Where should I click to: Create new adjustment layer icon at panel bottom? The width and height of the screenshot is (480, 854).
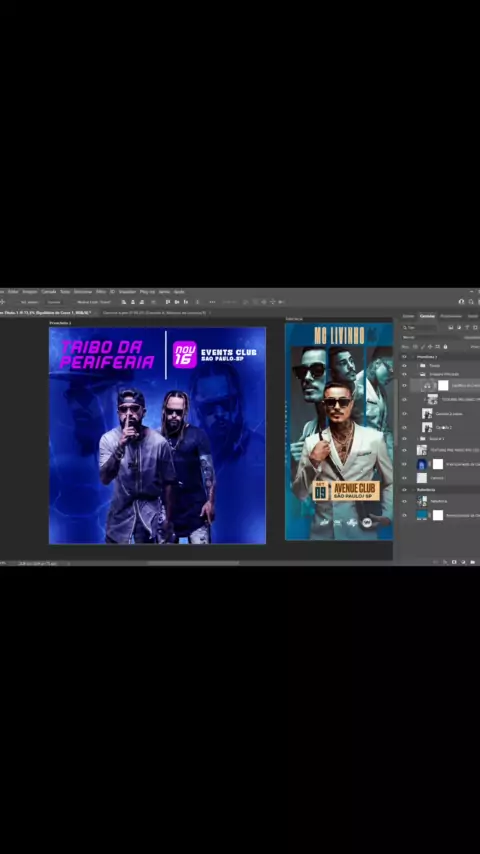coord(463,562)
